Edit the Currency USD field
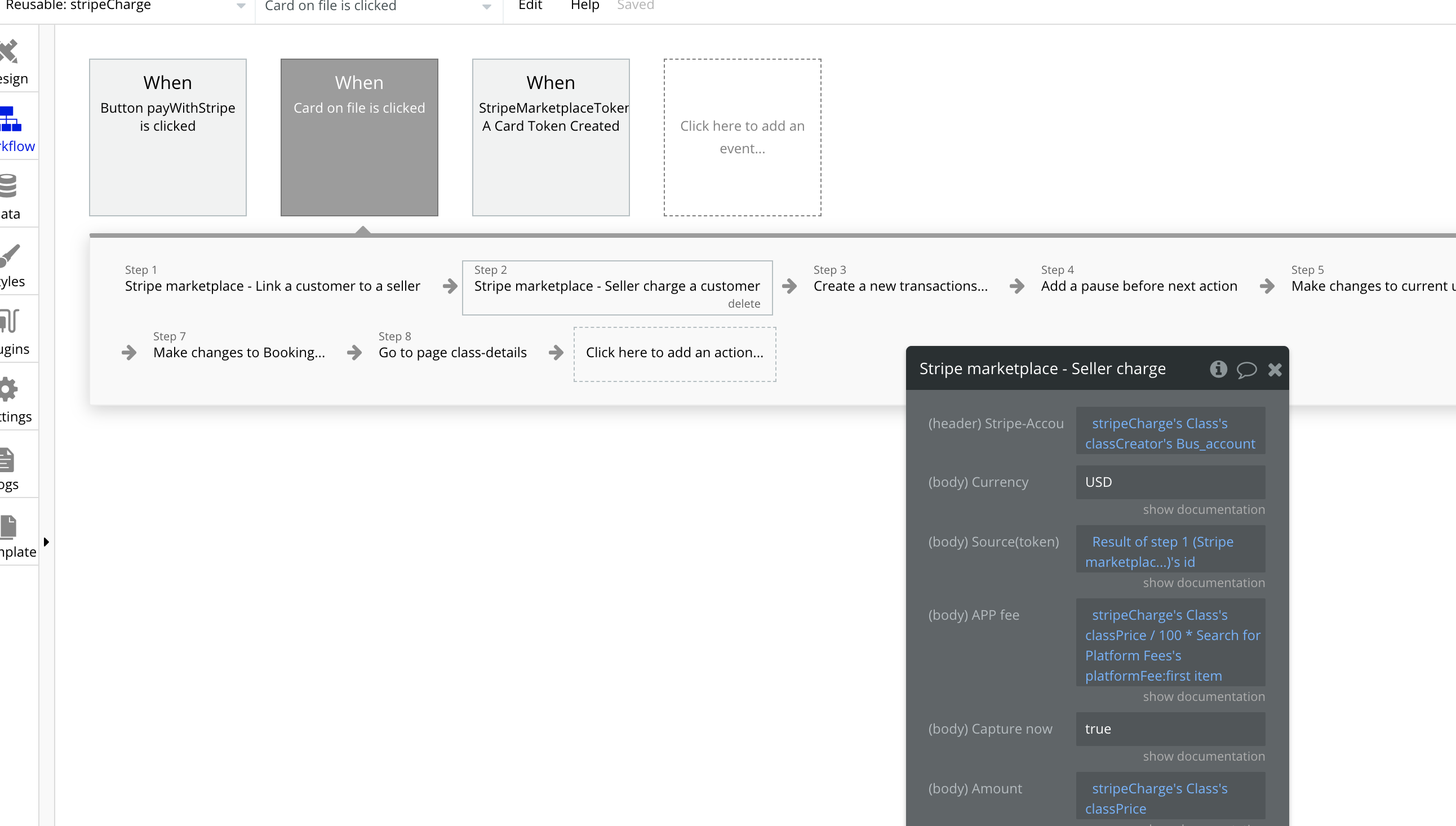This screenshot has height=826, width=1456. (x=1171, y=482)
